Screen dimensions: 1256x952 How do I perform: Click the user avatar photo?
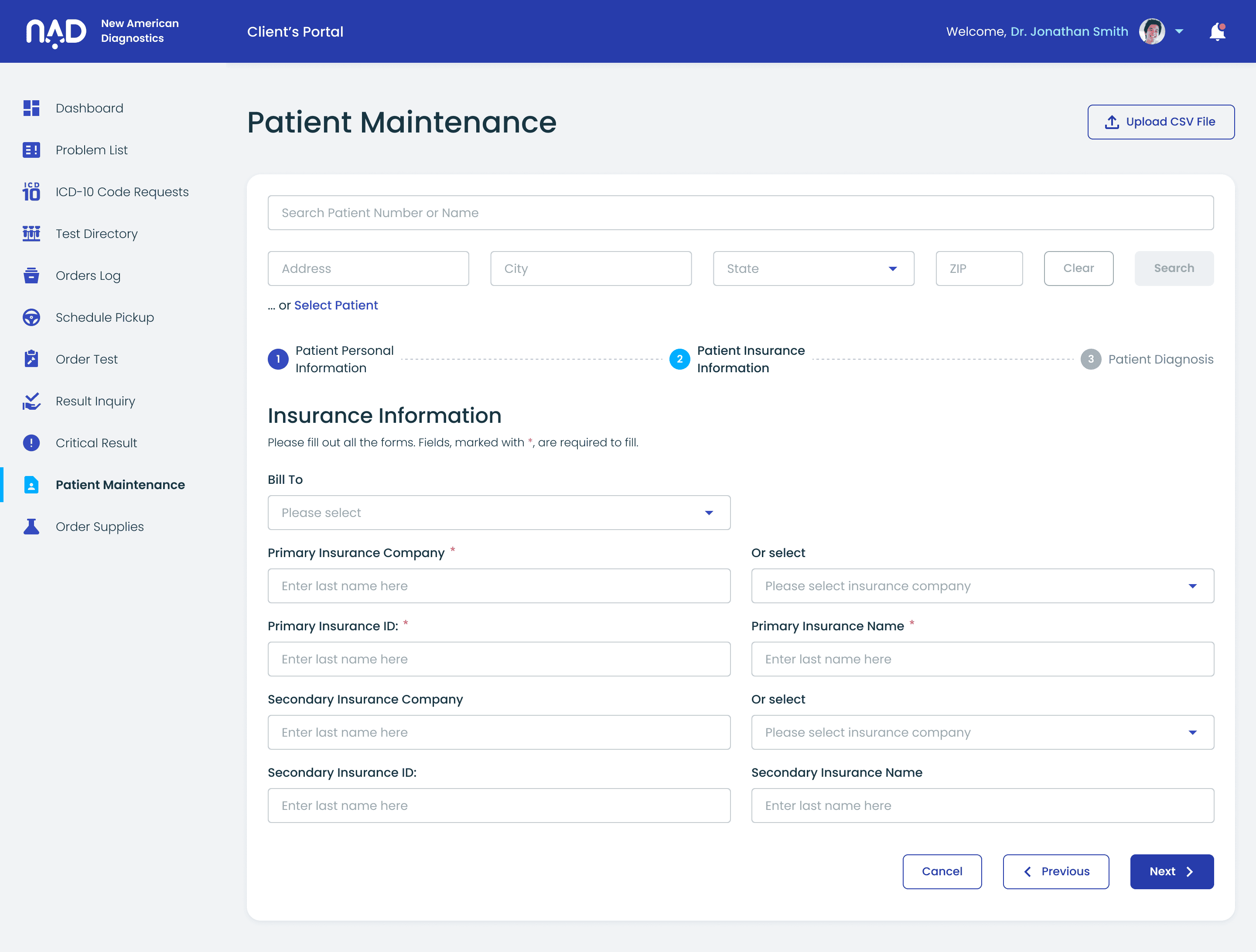click(1152, 31)
